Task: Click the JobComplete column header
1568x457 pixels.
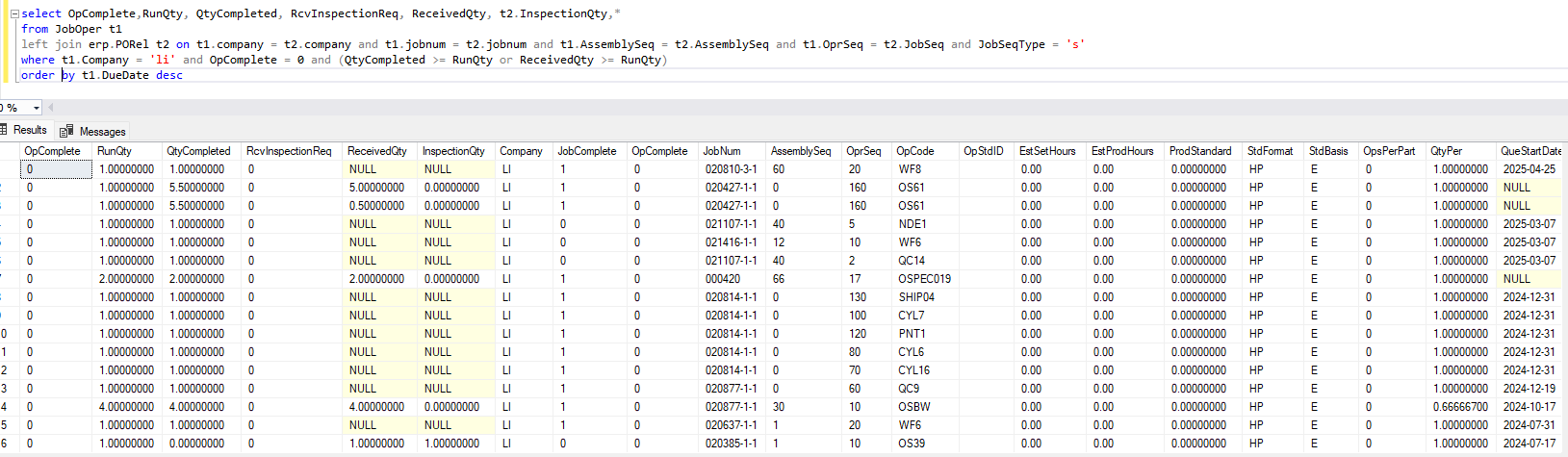Action: [590, 151]
